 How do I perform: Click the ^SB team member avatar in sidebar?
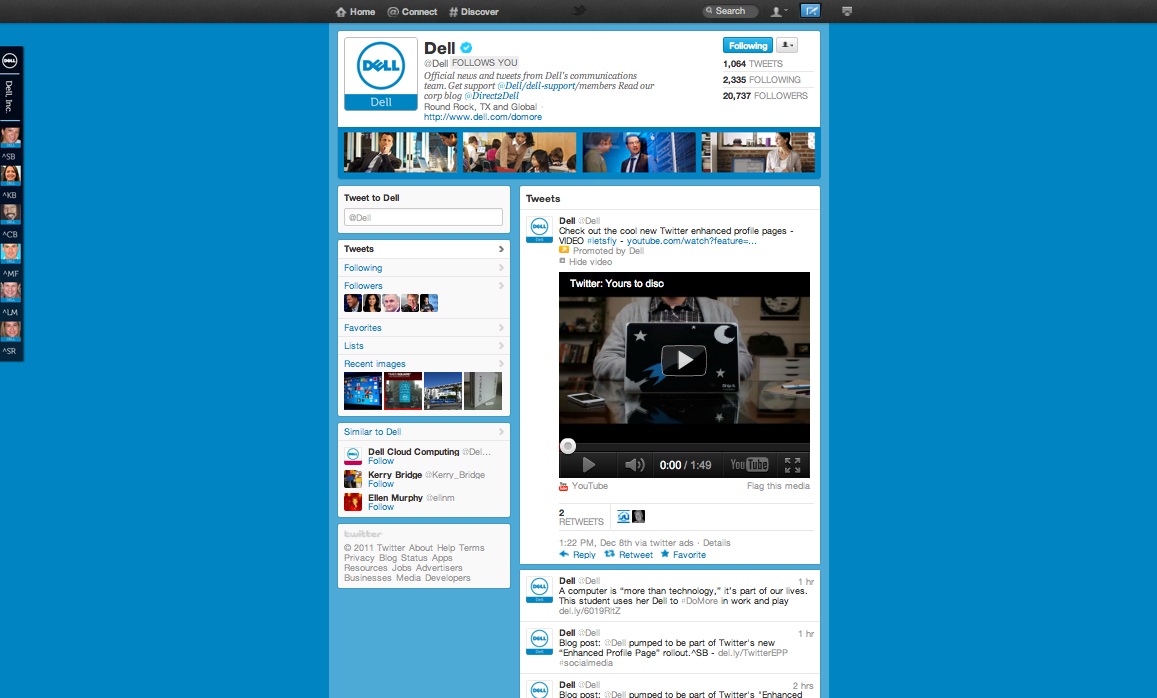click(10, 137)
